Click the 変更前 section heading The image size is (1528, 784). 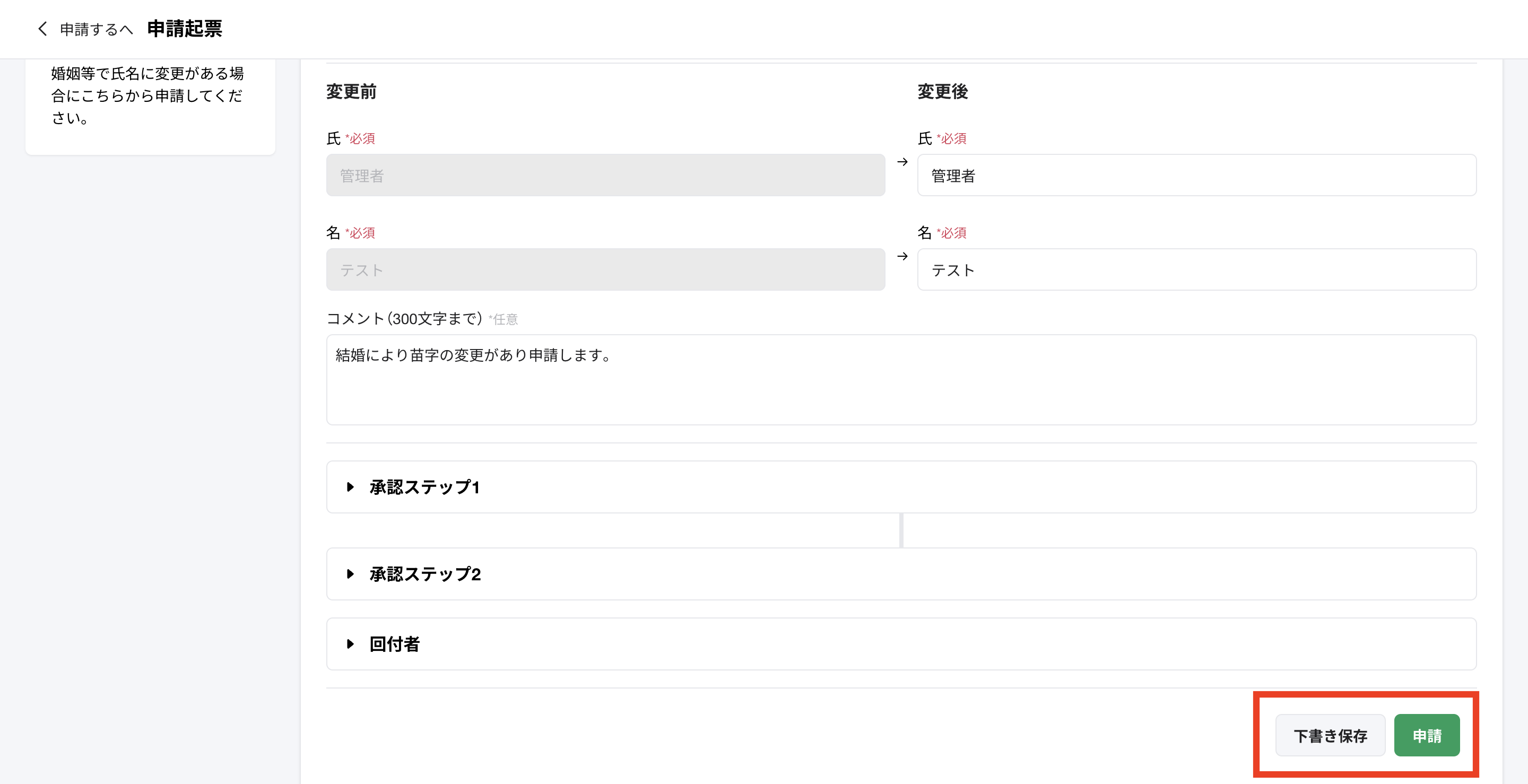tap(351, 92)
